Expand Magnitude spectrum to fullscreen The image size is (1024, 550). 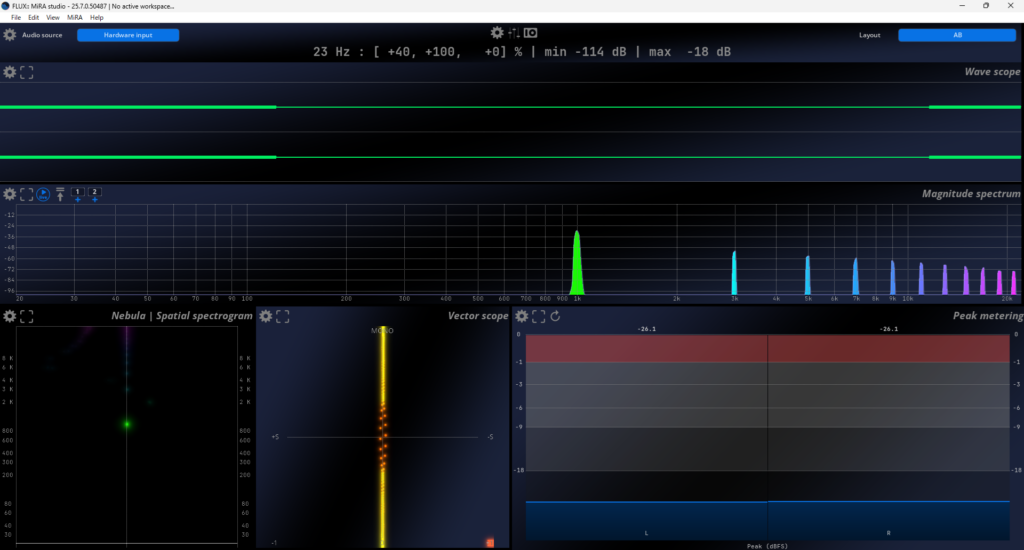27,194
